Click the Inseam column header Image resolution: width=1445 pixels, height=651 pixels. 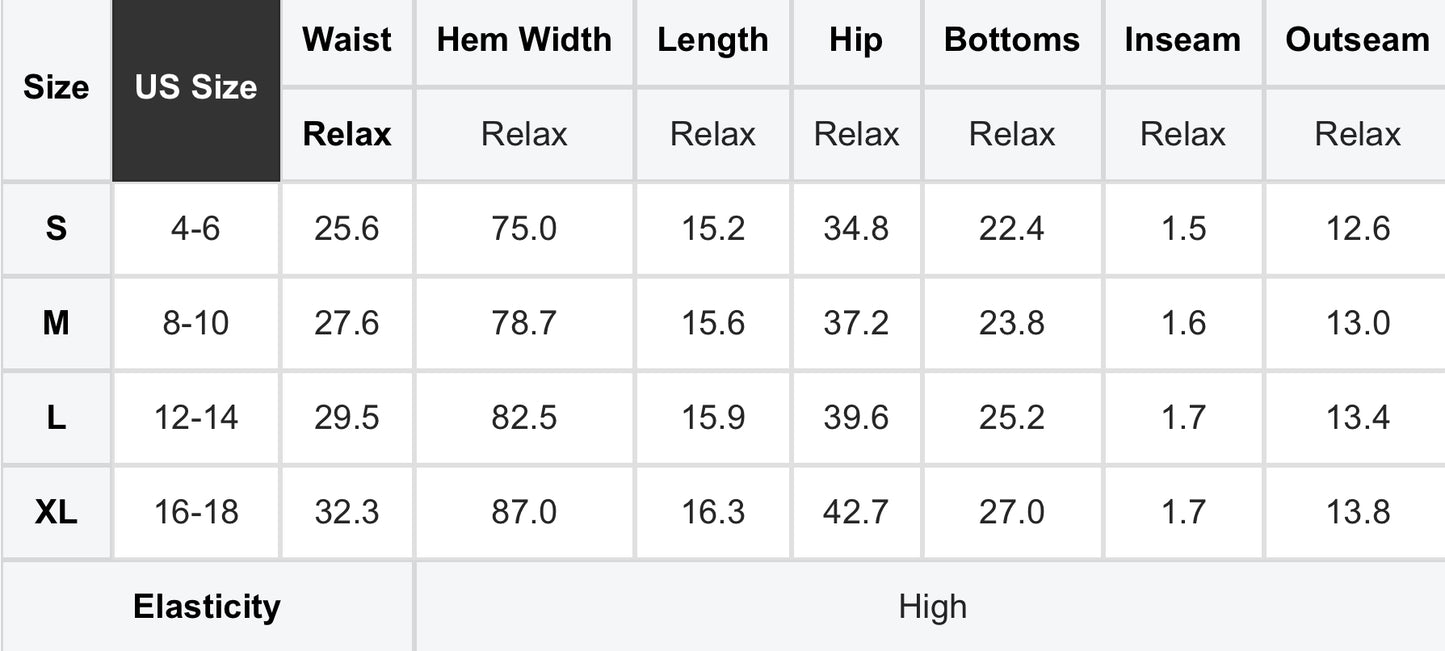point(1183,41)
